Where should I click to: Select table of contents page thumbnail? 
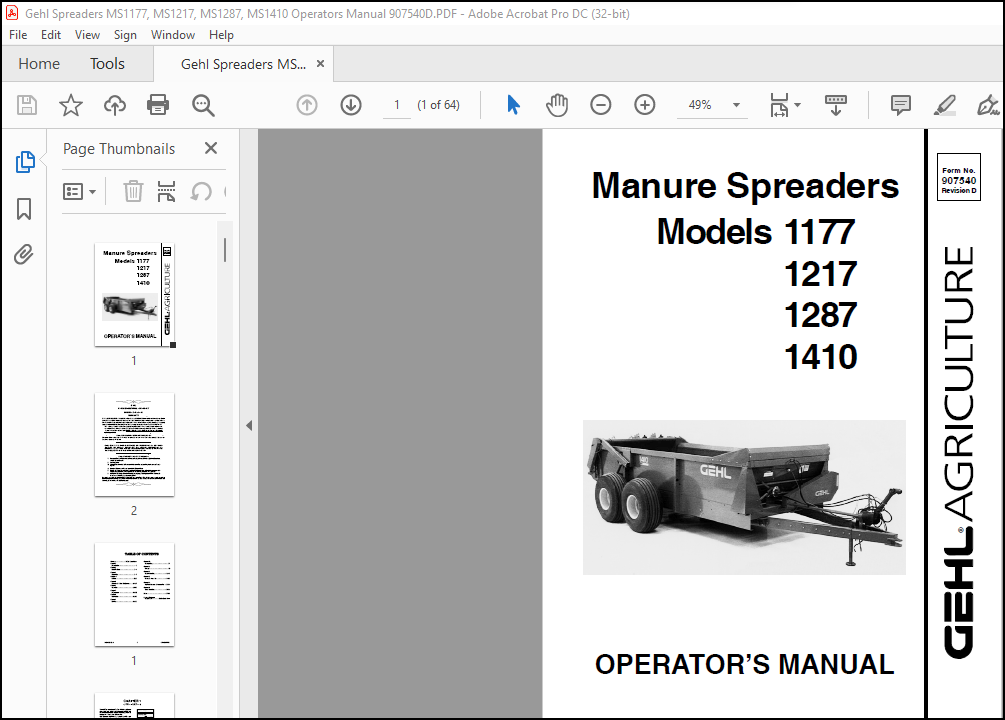tap(135, 594)
